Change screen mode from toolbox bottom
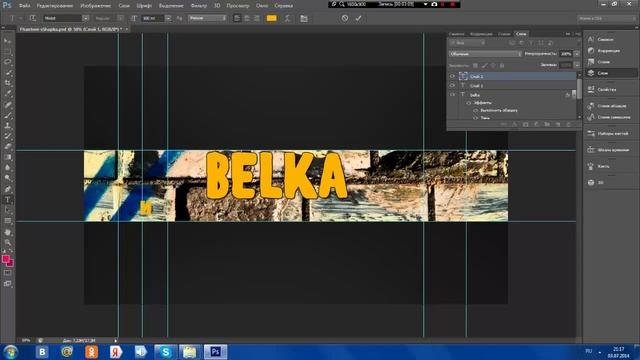Screen dimensions: 640x360 7,283
